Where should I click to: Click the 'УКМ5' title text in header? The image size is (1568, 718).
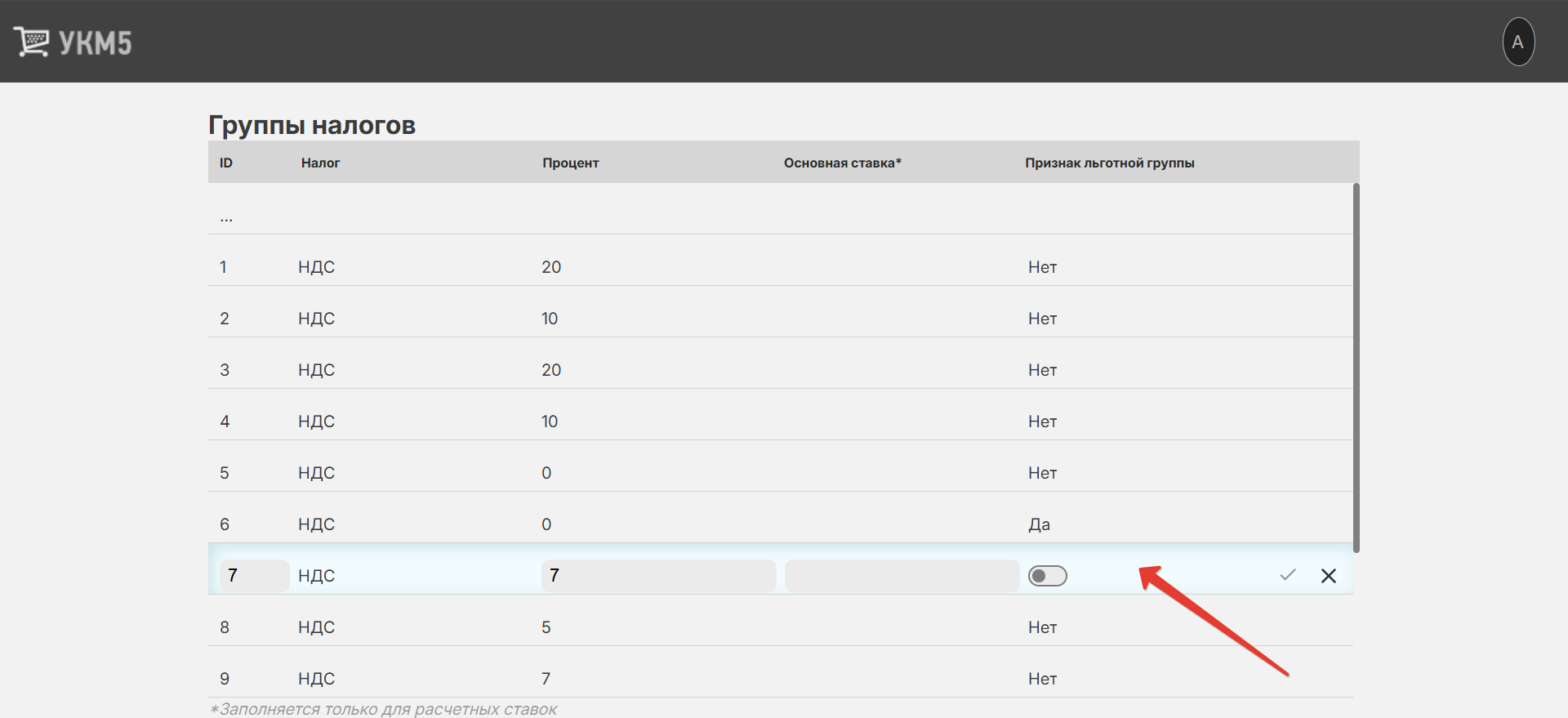click(x=95, y=42)
